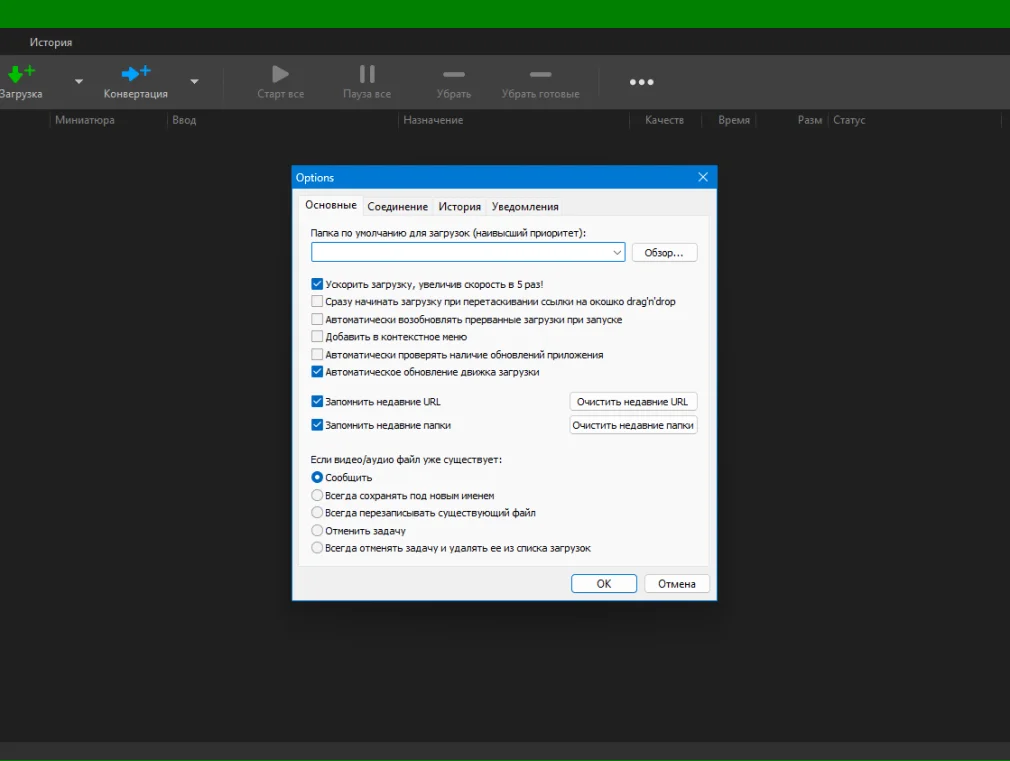Enable Добавить в контекстное меню checkbox
This screenshot has width=1010, height=761.
tap(317, 337)
